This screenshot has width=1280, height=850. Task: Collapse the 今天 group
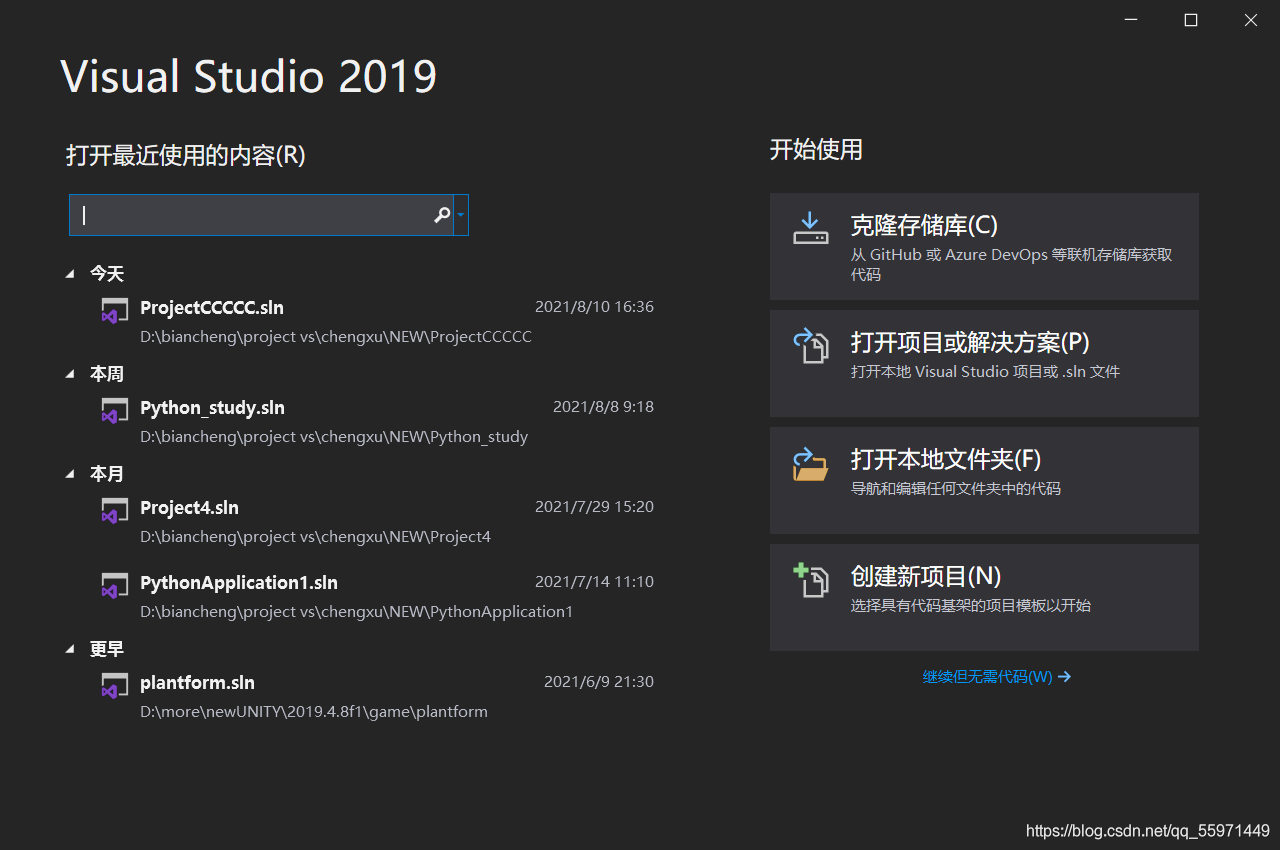click(x=70, y=273)
